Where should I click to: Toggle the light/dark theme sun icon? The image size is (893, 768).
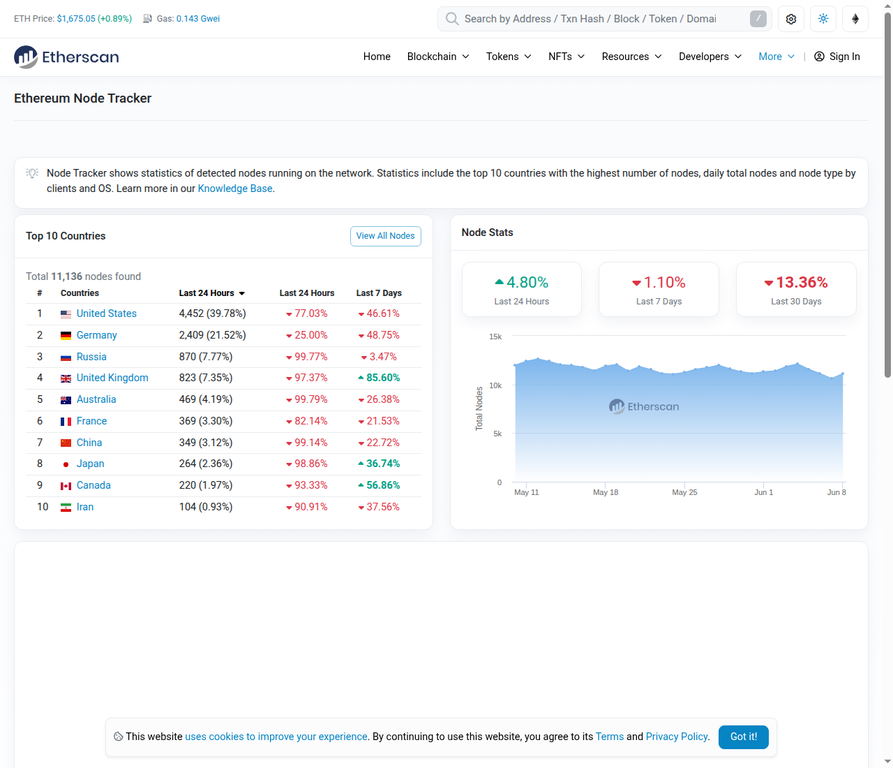click(x=823, y=19)
